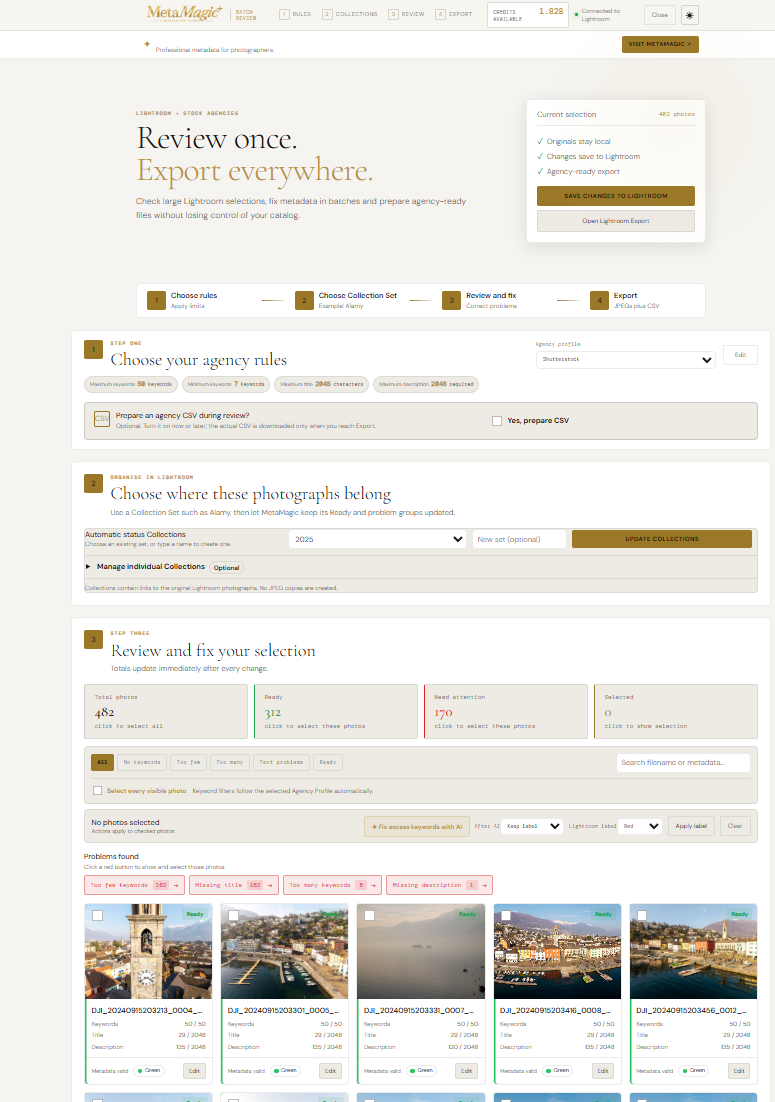
Task: Click the step 3 badge for Review and fix
Action: [x=451, y=300]
